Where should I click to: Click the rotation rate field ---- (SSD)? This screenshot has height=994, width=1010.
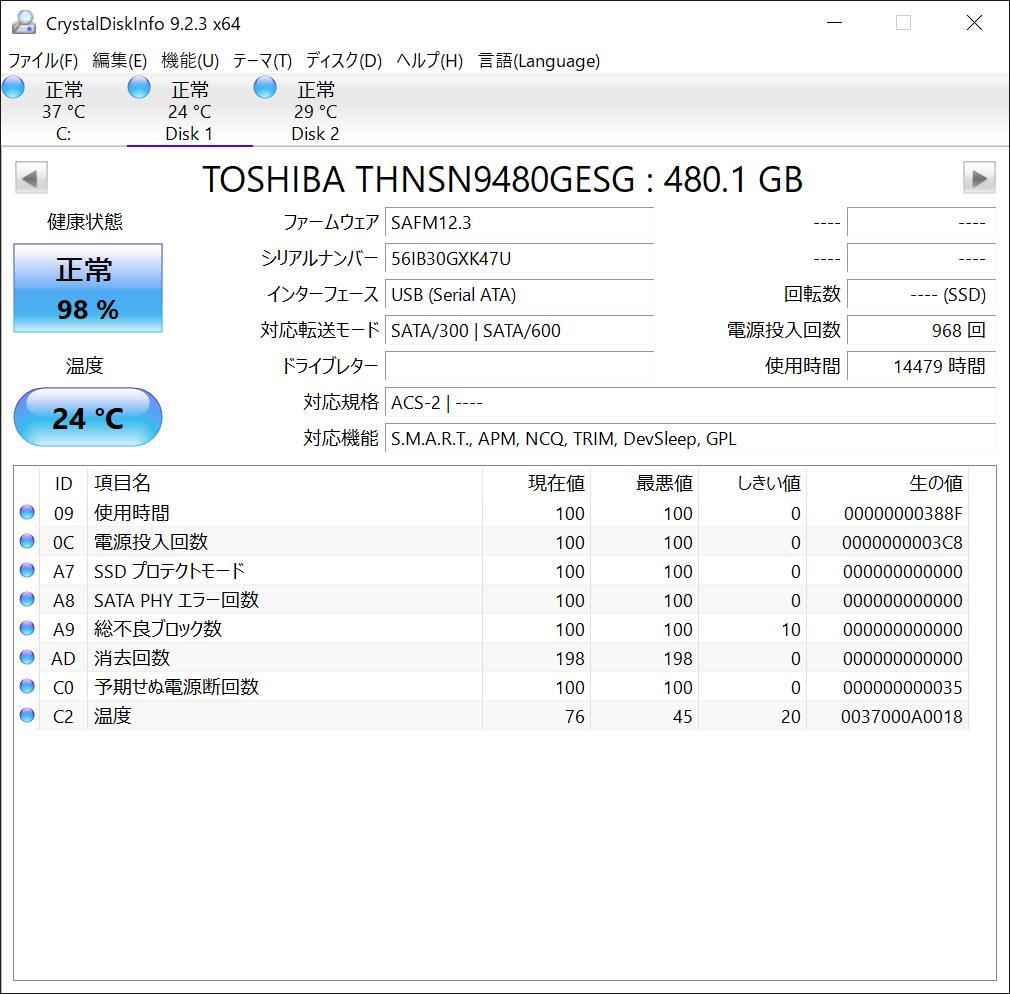[x=922, y=294]
